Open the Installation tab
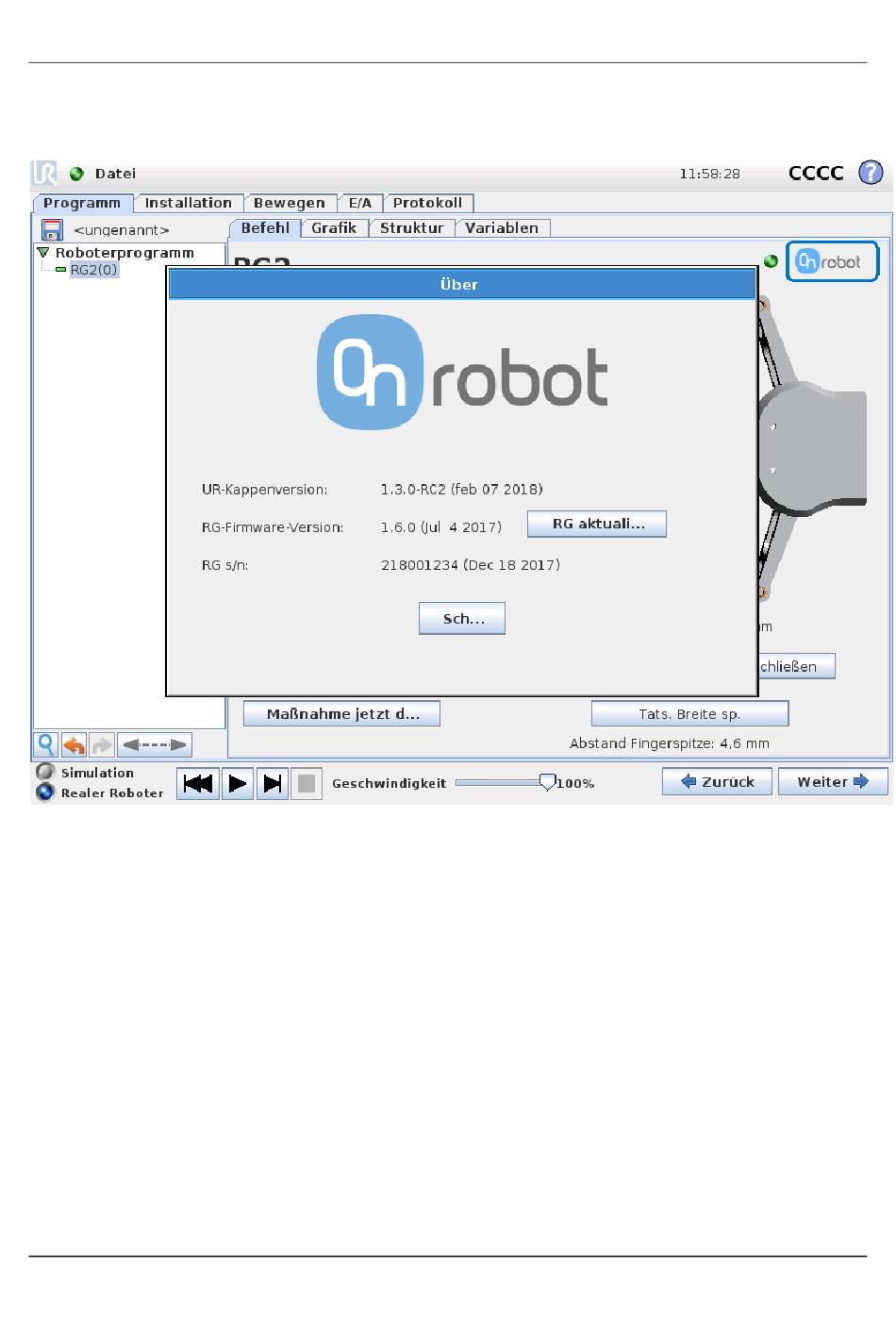The height and width of the screenshot is (1318, 896). click(188, 203)
